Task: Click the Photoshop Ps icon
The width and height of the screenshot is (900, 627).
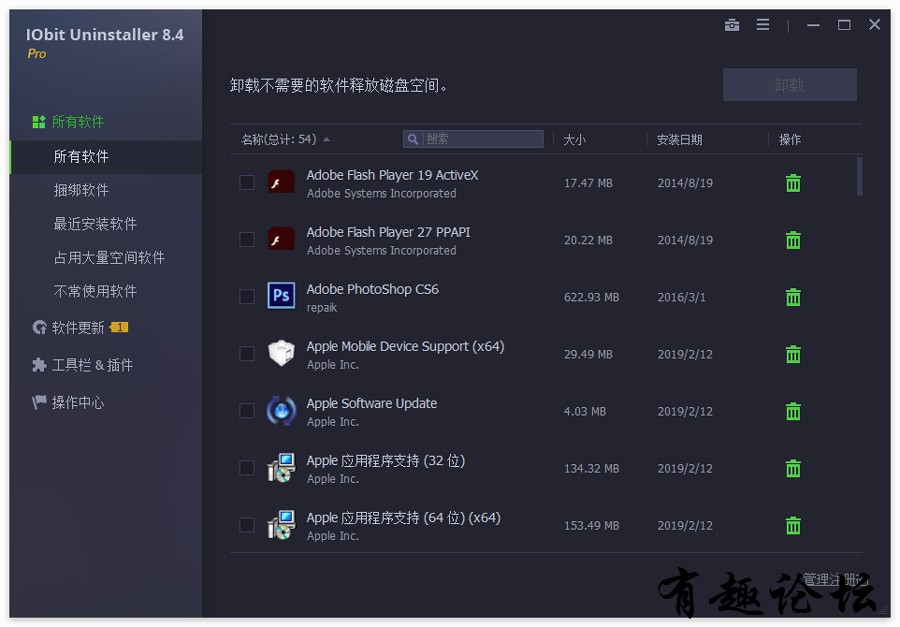Action: [281, 296]
